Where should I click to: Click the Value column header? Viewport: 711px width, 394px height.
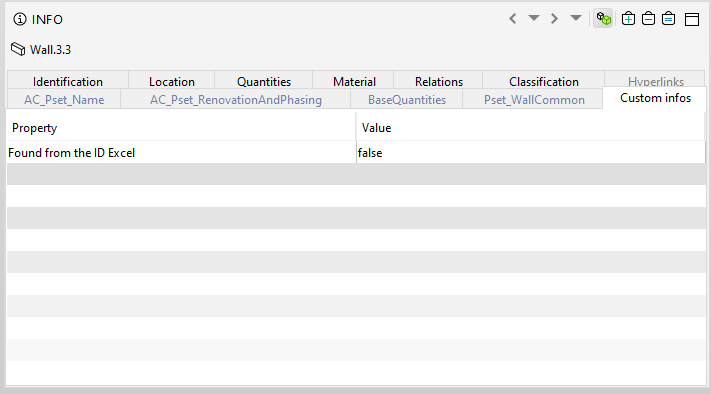click(531, 128)
